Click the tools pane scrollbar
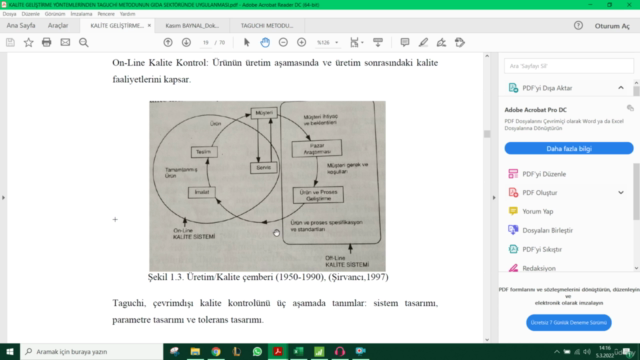The image size is (640, 360). (636, 191)
